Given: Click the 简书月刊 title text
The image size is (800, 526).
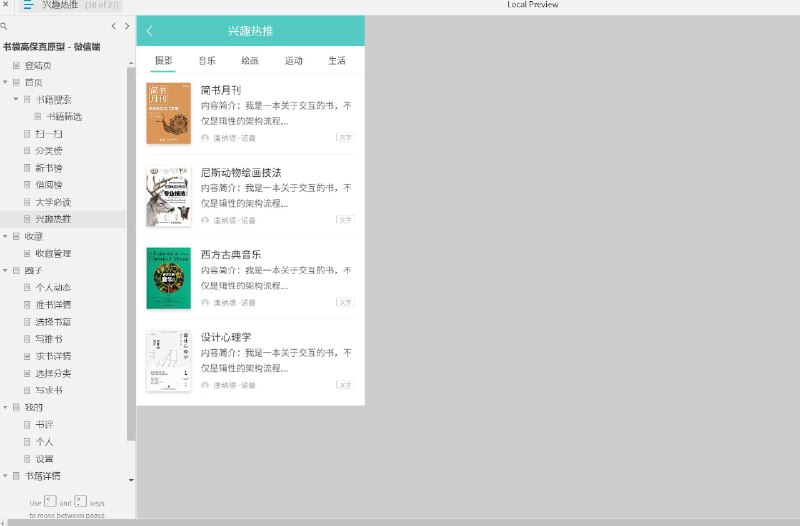Looking at the screenshot, I should pyautogui.click(x=220, y=90).
